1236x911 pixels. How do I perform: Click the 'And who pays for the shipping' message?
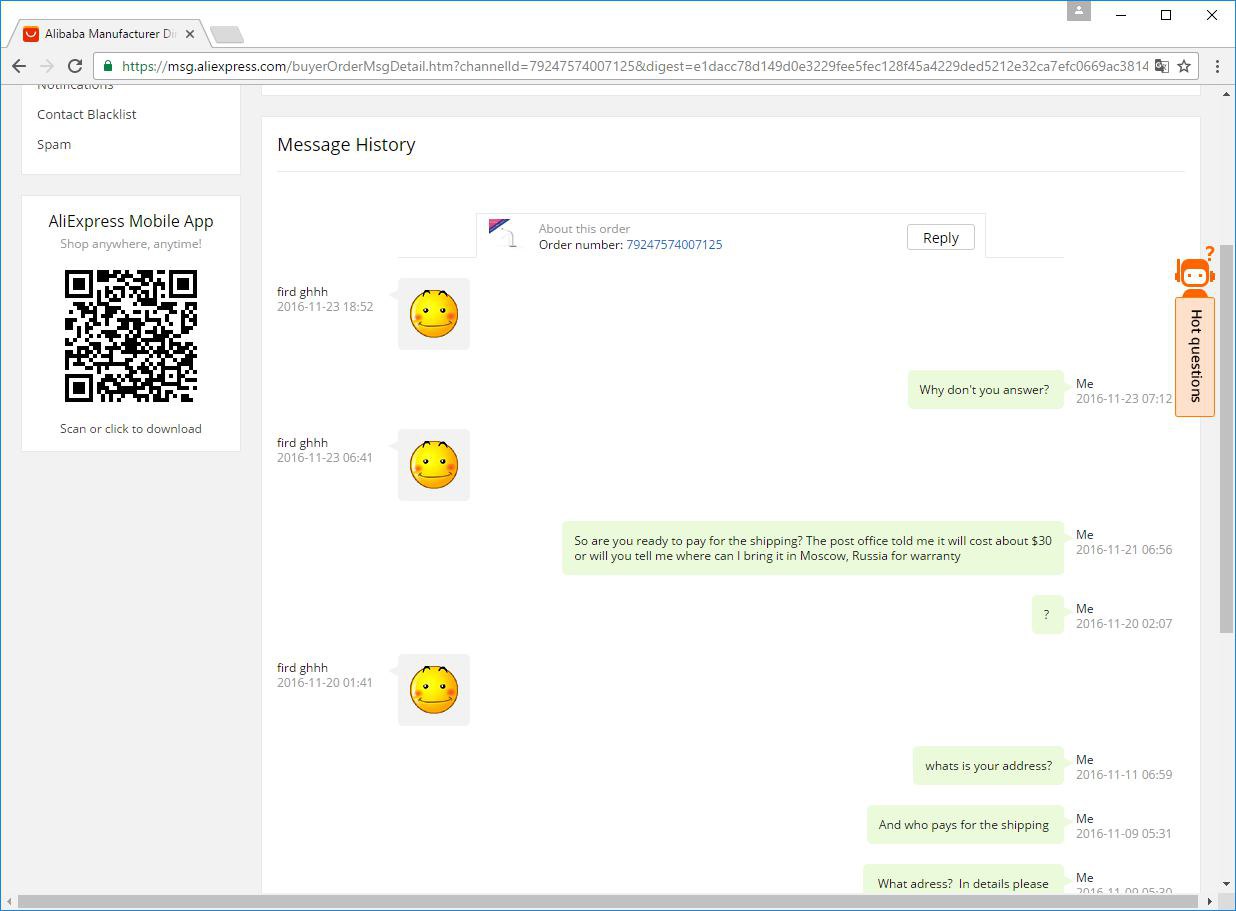965,825
